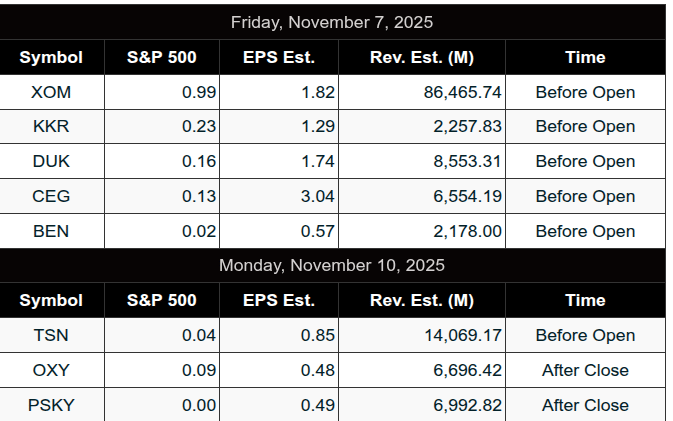Image resolution: width=673 pixels, height=421 pixels.
Task: Click CEG EPS estimate 3.04
Action: coord(318,197)
